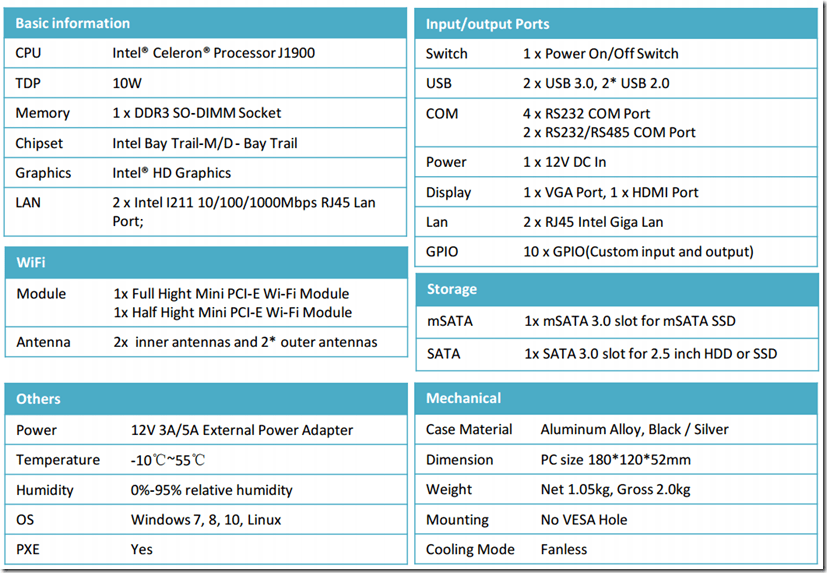This screenshot has height=573, width=827.
Task: Click the Storage section header
Action: [452, 289]
